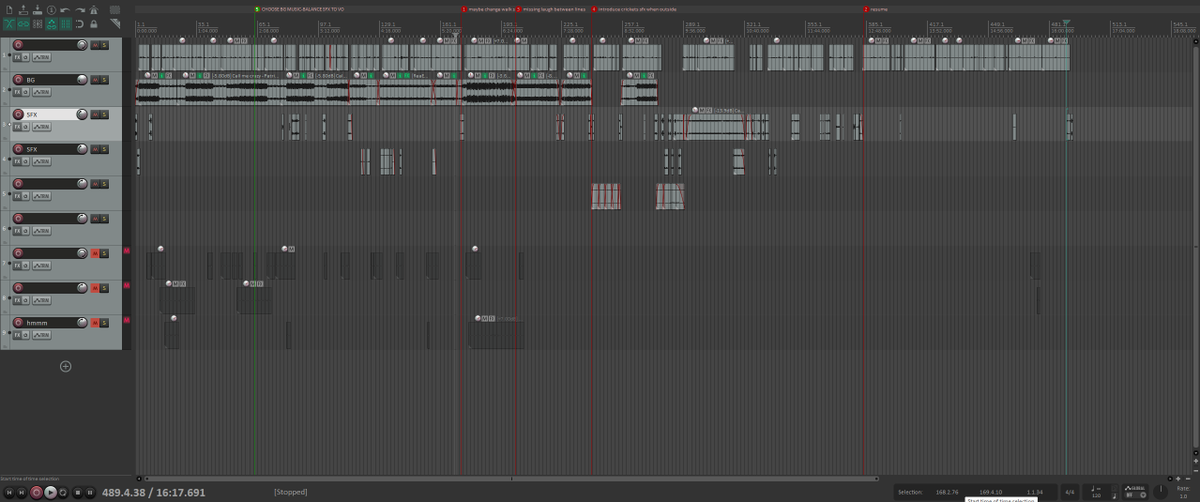Arm record on track 4 SFX
Screen dimensions: 1200x502
[x=18, y=149]
